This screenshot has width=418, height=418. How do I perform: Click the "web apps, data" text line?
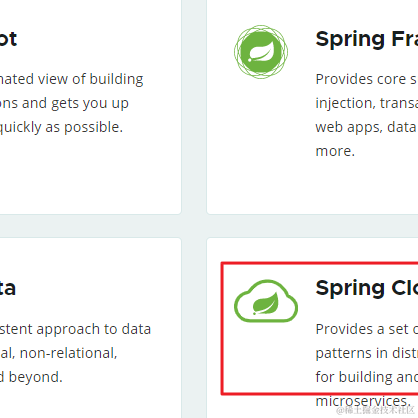pyautogui.click(x=366, y=127)
